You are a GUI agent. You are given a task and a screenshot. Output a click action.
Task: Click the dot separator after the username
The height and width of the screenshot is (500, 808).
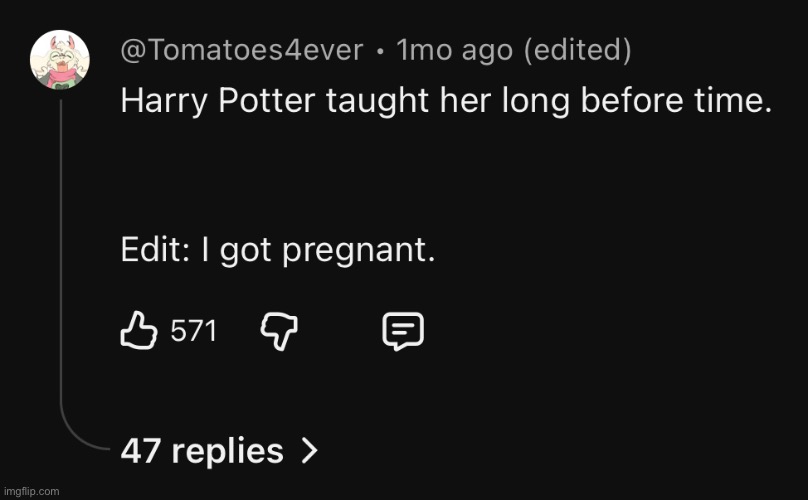coord(381,51)
